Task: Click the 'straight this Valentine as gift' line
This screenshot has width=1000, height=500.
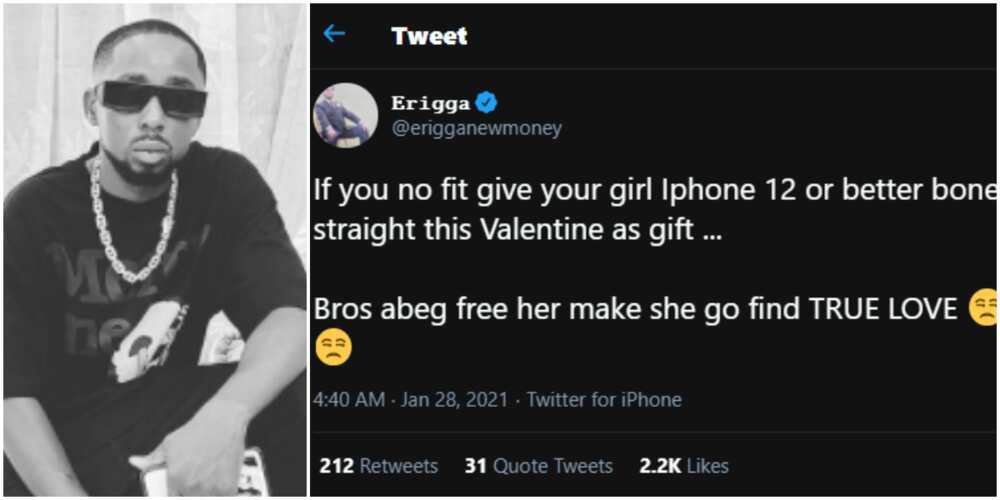Action: pos(517,230)
